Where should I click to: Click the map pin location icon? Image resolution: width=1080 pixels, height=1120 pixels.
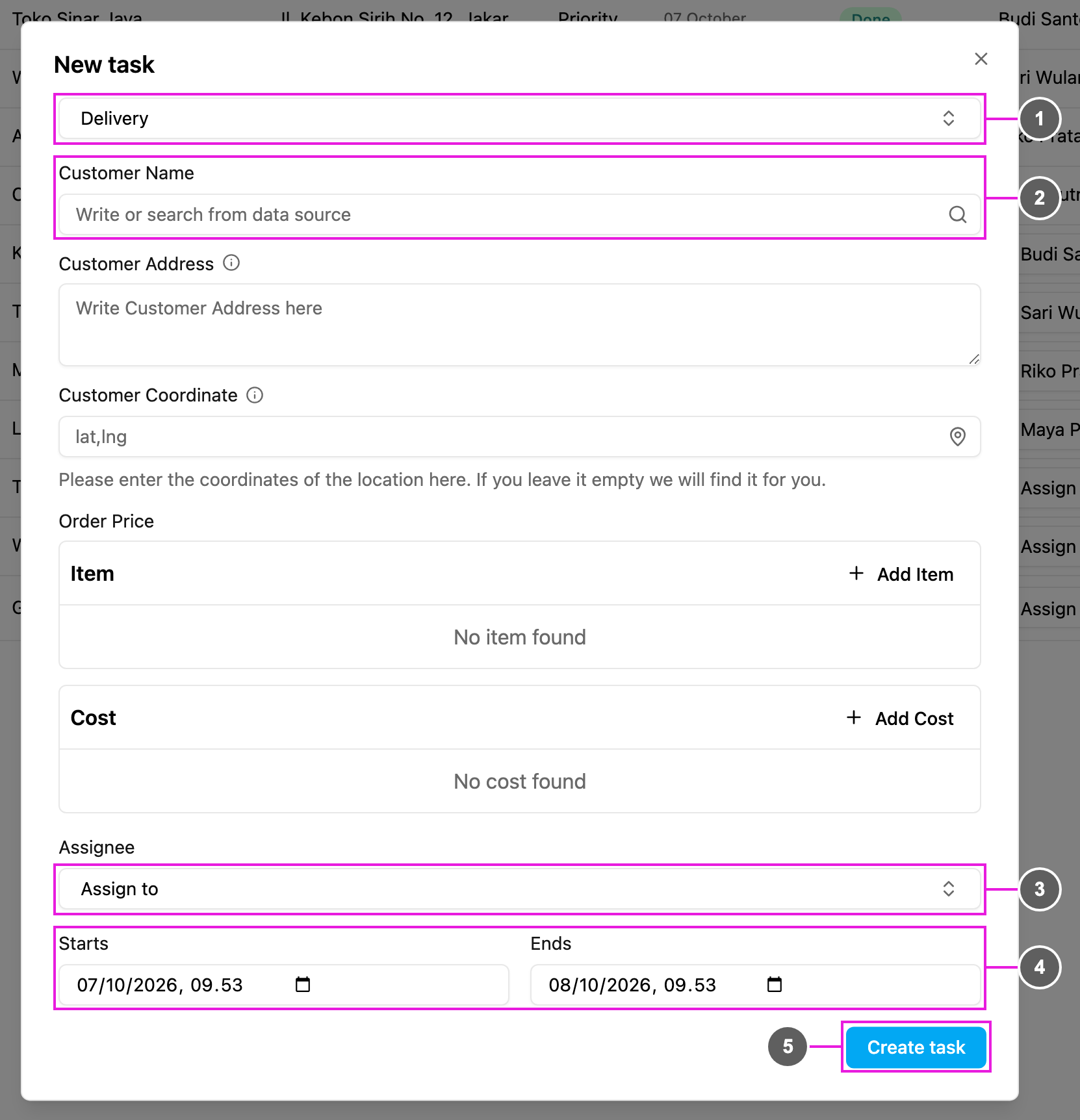click(957, 437)
